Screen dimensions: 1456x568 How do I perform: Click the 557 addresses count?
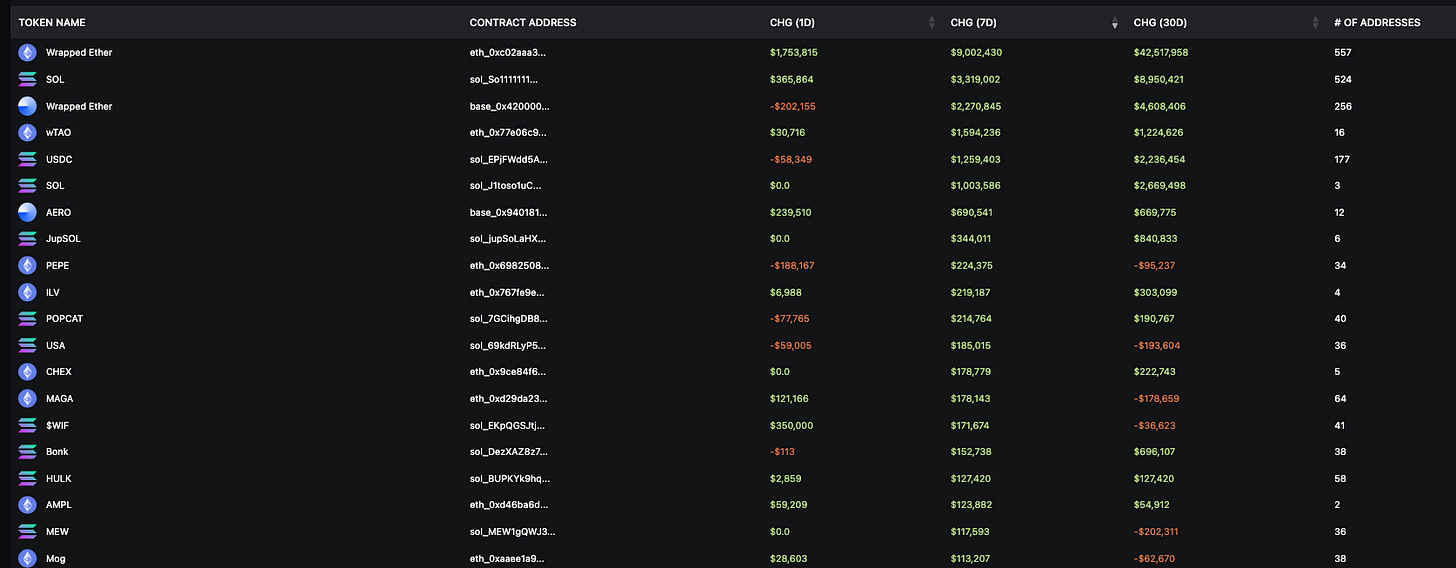coord(1343,53)
